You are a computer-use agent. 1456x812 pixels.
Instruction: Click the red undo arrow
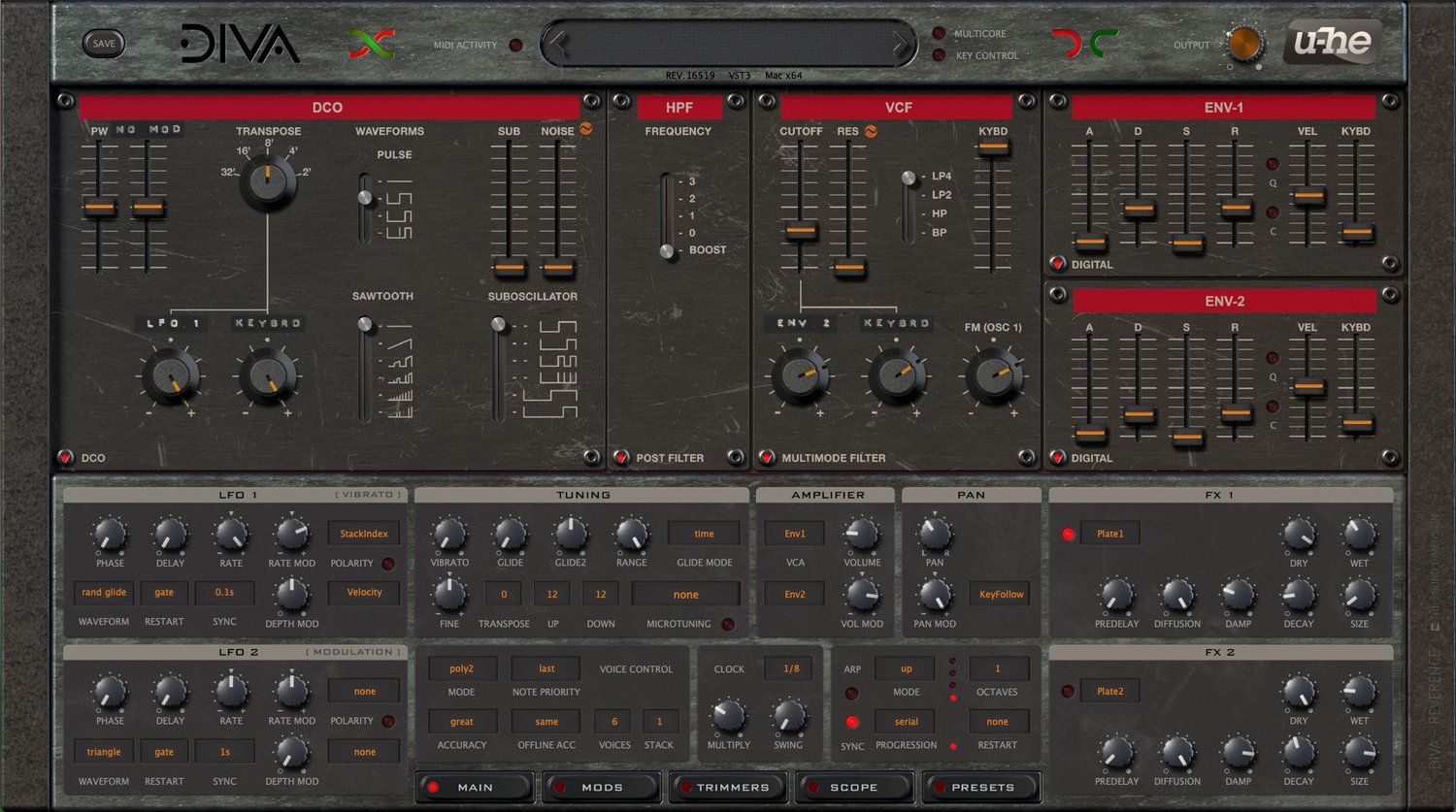click(1065, 43)
